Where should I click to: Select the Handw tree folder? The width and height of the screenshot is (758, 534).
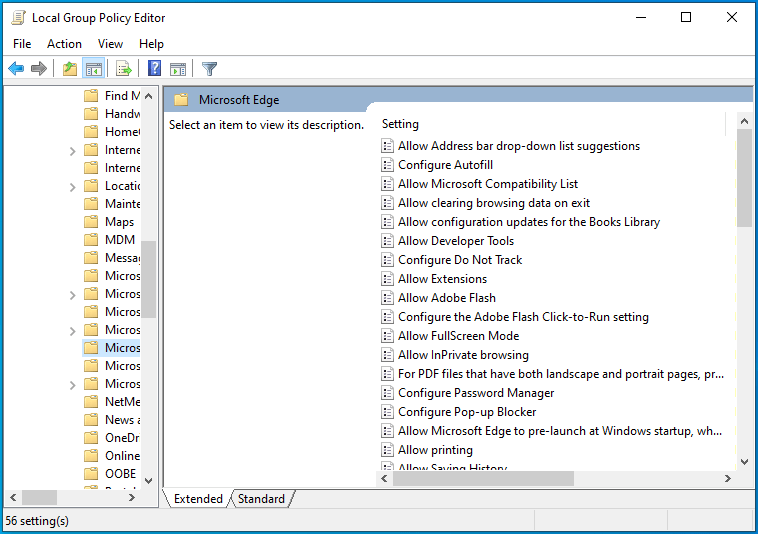112,114
